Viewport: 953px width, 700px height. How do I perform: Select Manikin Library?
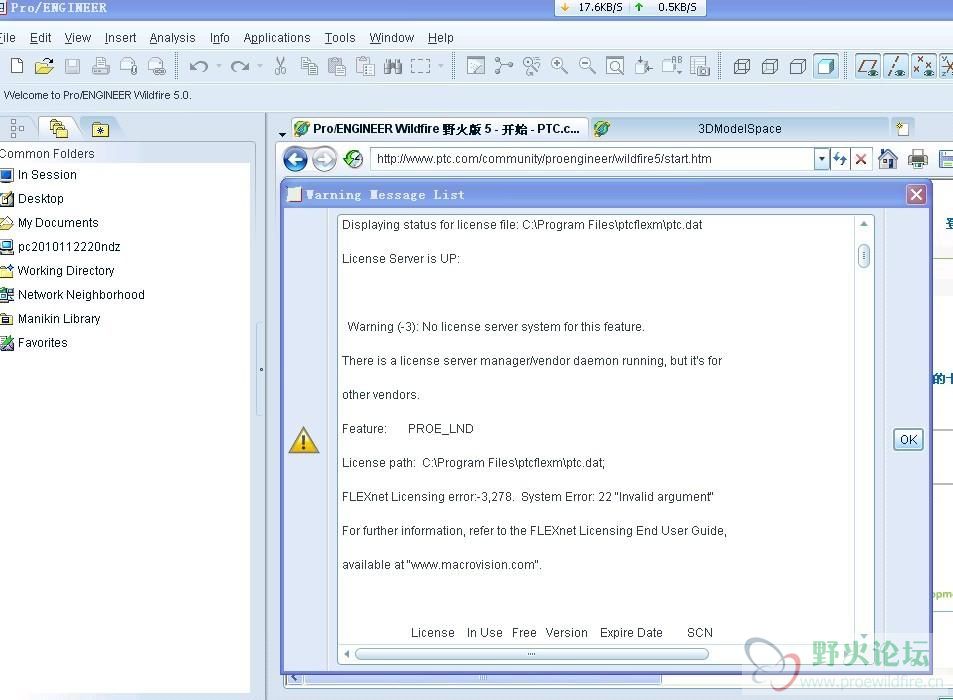pyautogui.click(x=51, y=319)
